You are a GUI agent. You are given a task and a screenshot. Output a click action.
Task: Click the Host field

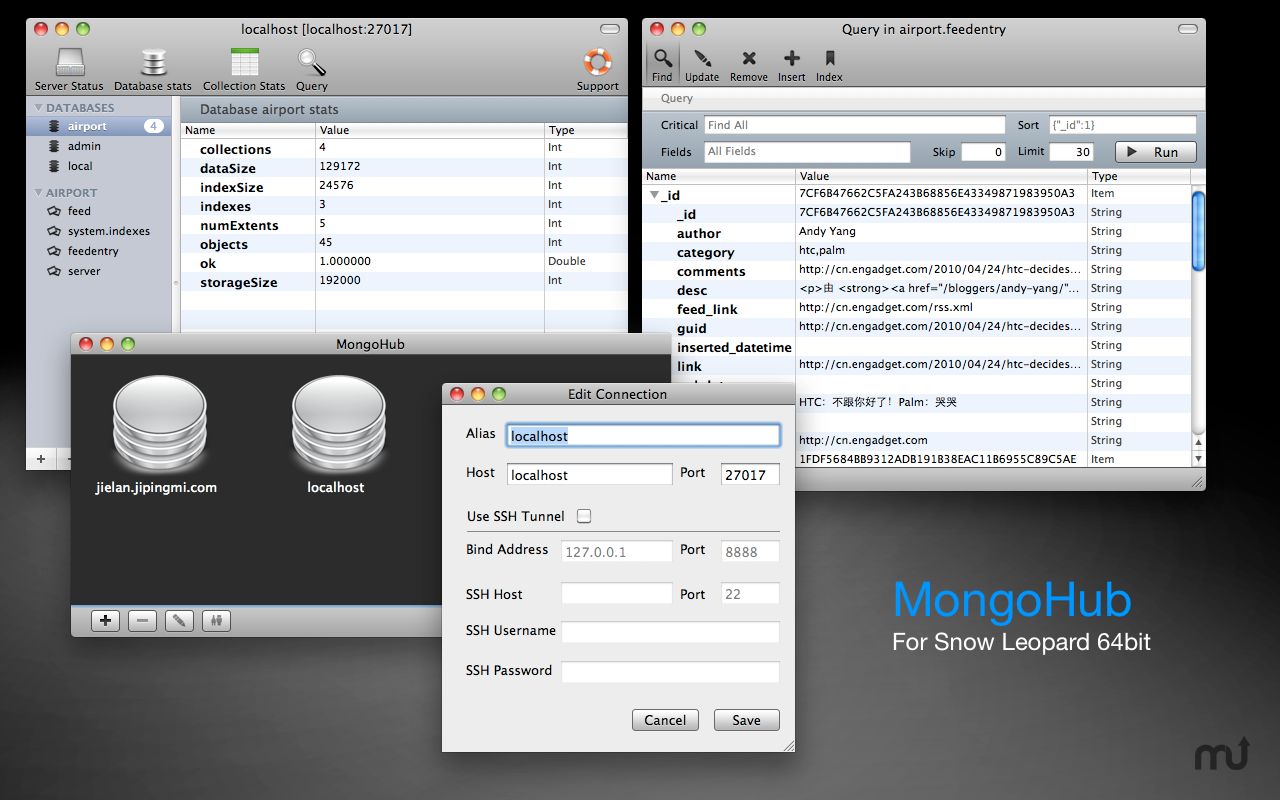(x=590, y=475)
